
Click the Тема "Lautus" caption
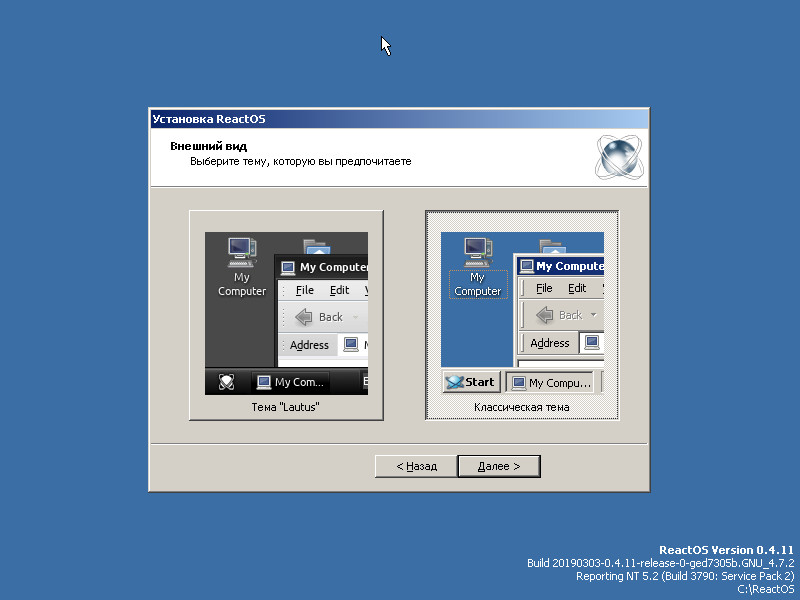tap(285, 407)
